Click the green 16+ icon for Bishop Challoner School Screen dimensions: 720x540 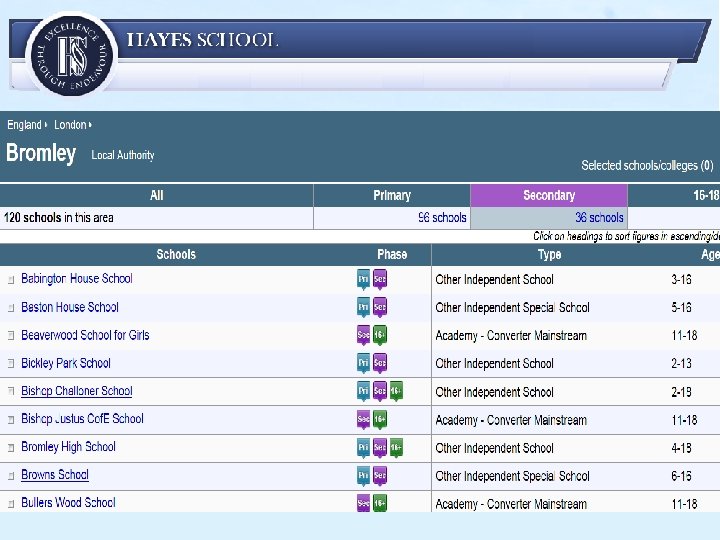coord(396,391)
